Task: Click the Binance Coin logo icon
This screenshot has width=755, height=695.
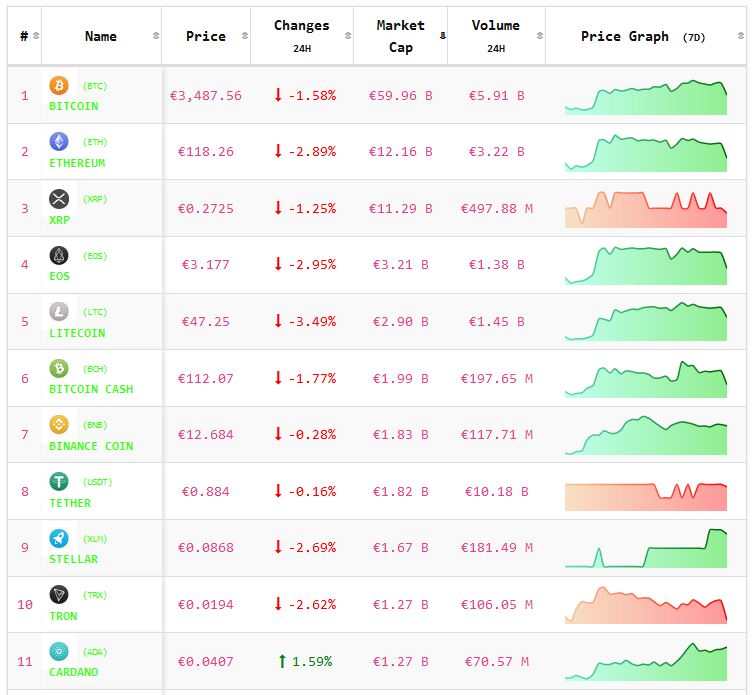Action: click(x=59, y=425)
